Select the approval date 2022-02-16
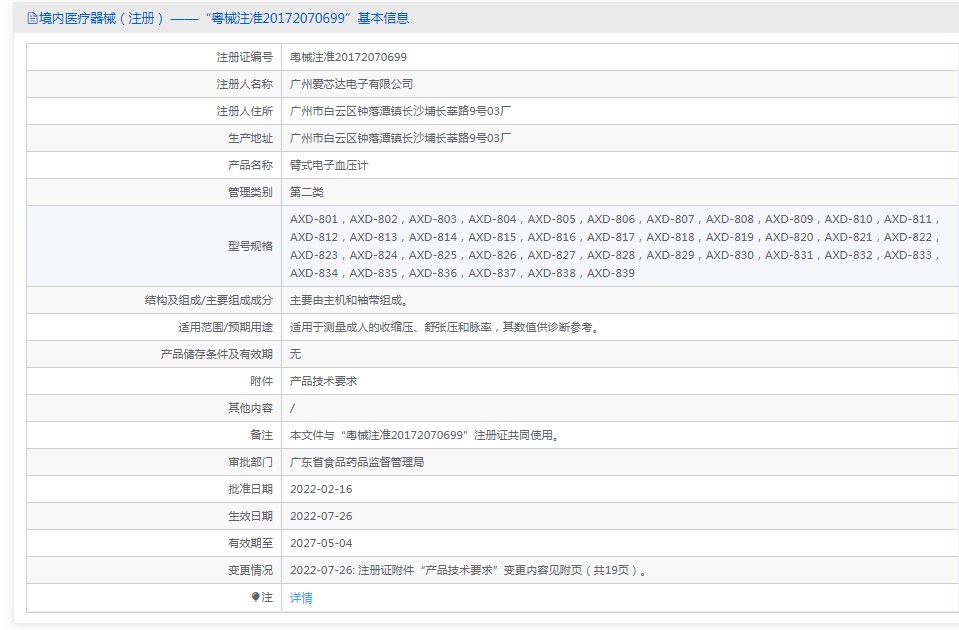Viewport: 959px width, 630px height. coord(321,489)
